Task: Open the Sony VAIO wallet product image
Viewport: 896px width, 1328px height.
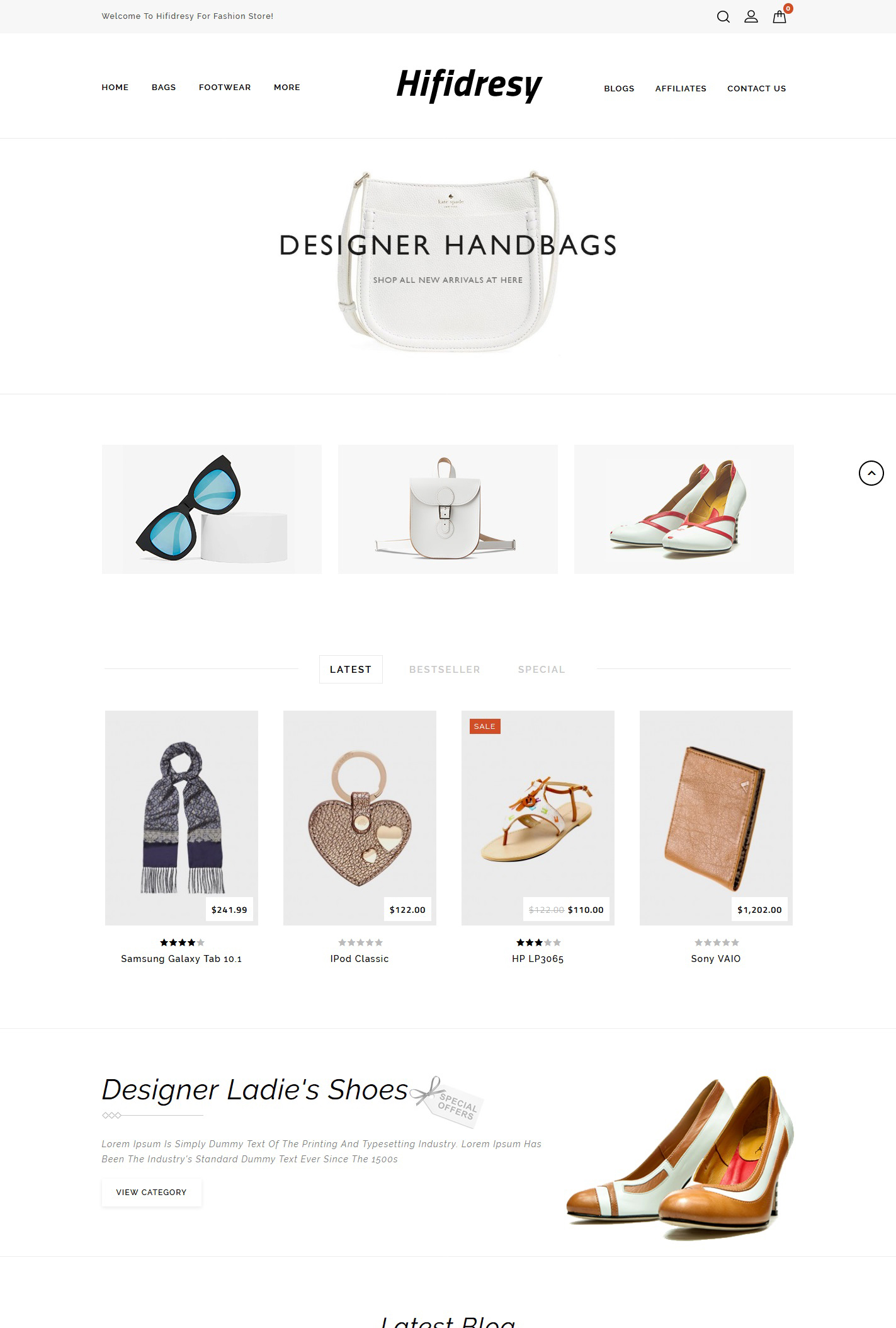Action: 716,818
